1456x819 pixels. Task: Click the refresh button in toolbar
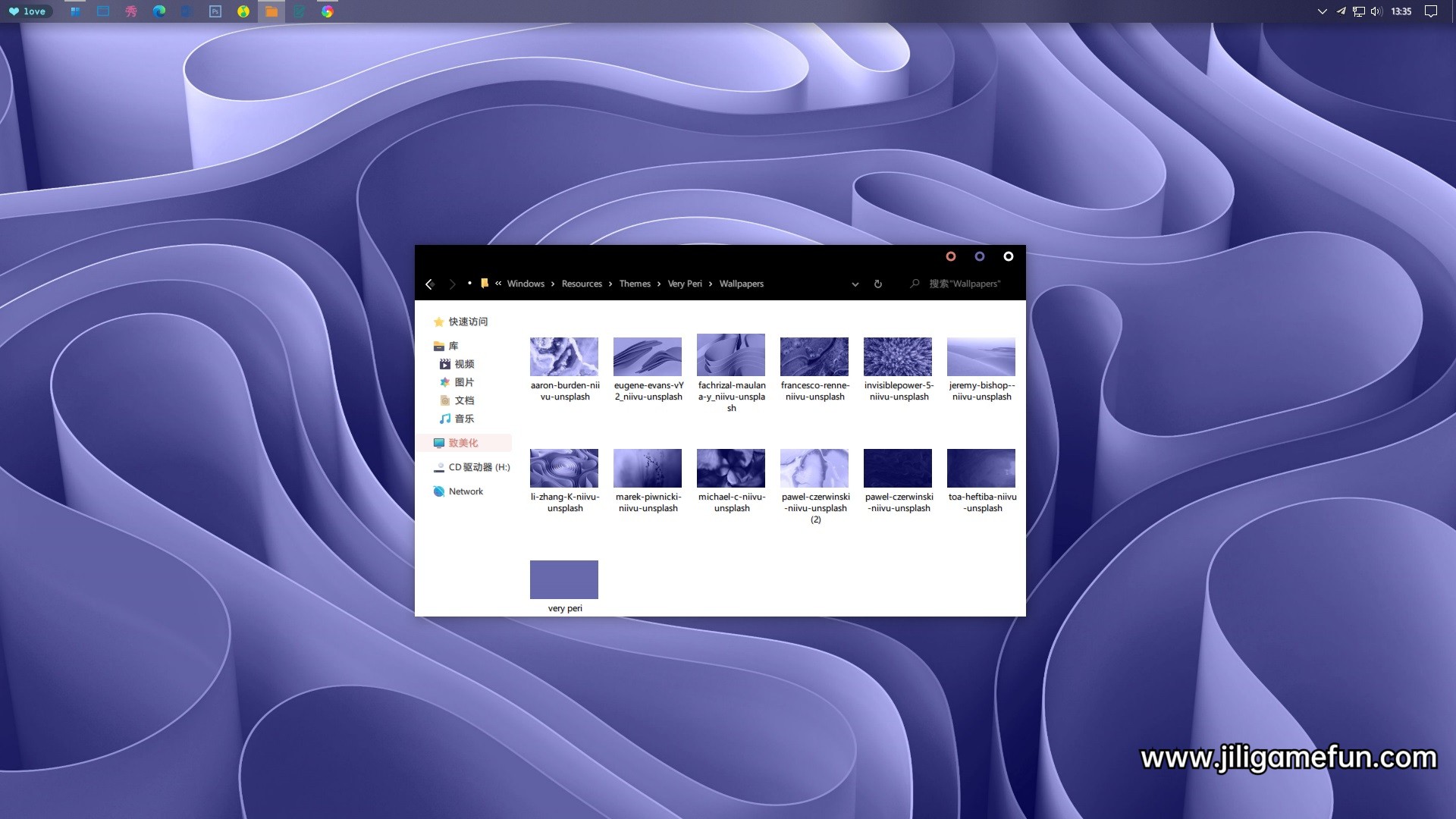878,283
